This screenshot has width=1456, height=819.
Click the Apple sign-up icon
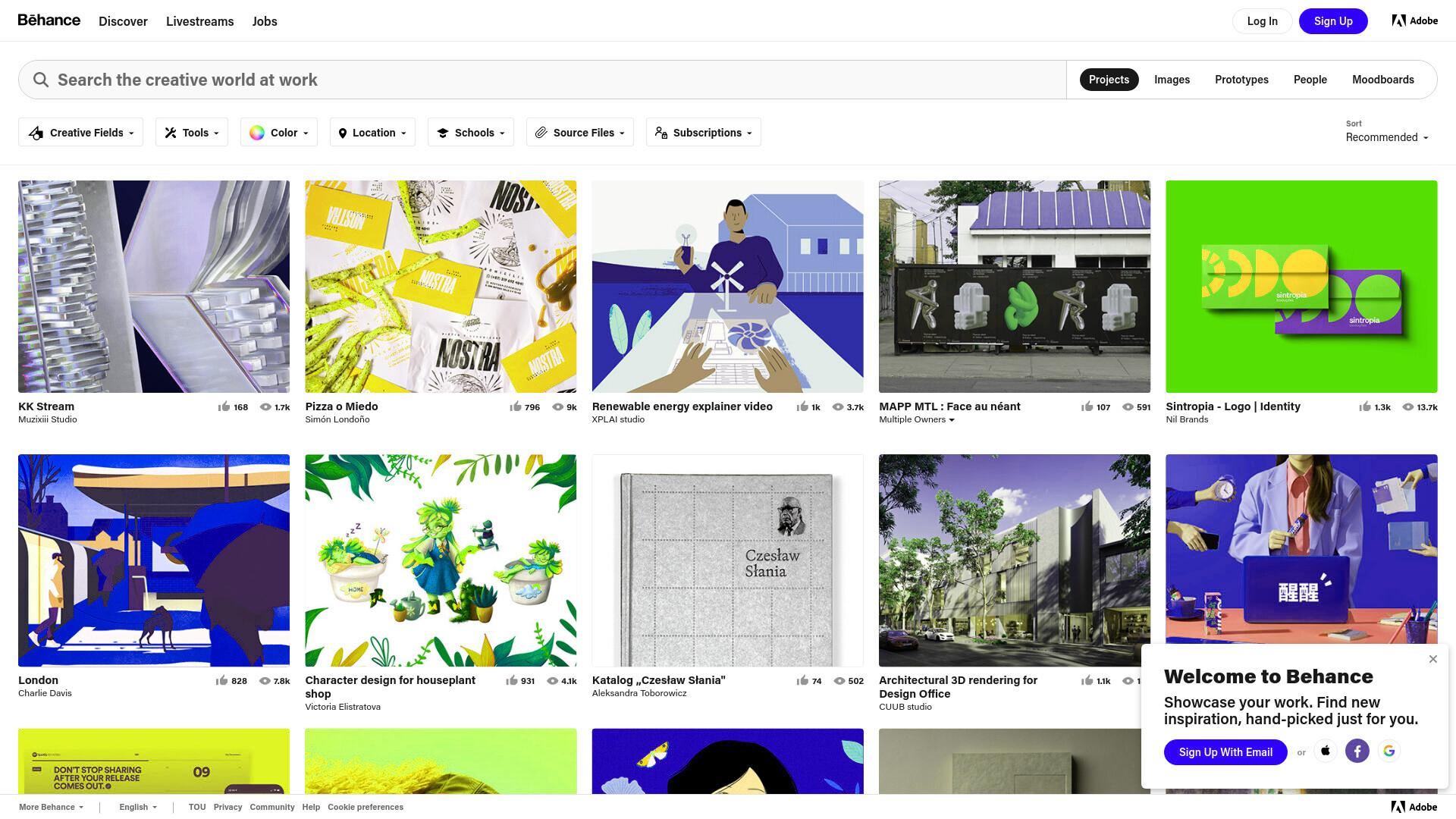click(1326, 751)
